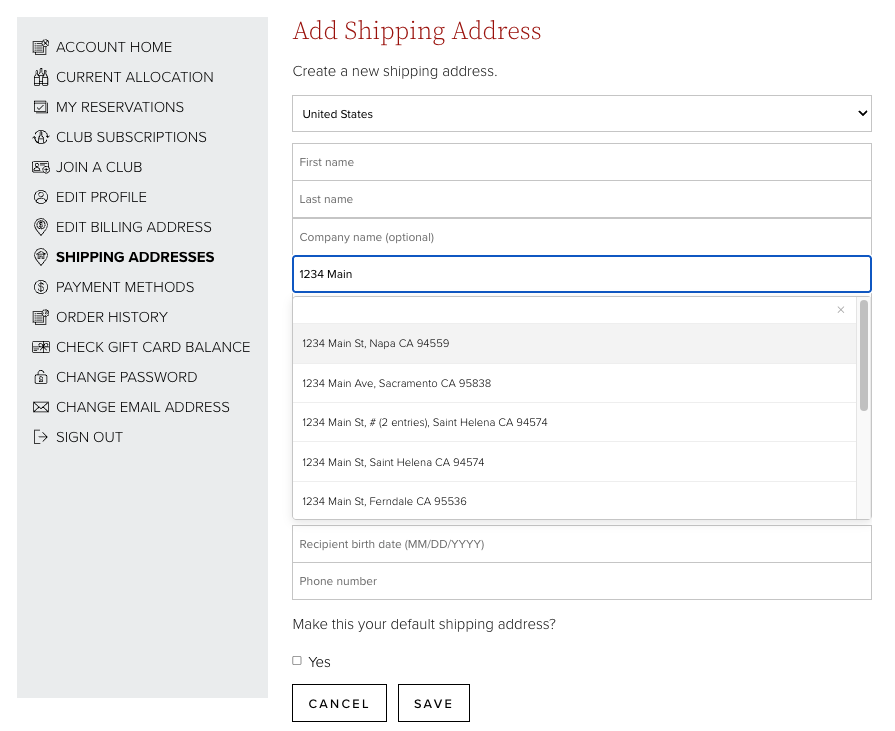
Task: Click the Club Subscriptions icon
Action: [x=41, y=137]
